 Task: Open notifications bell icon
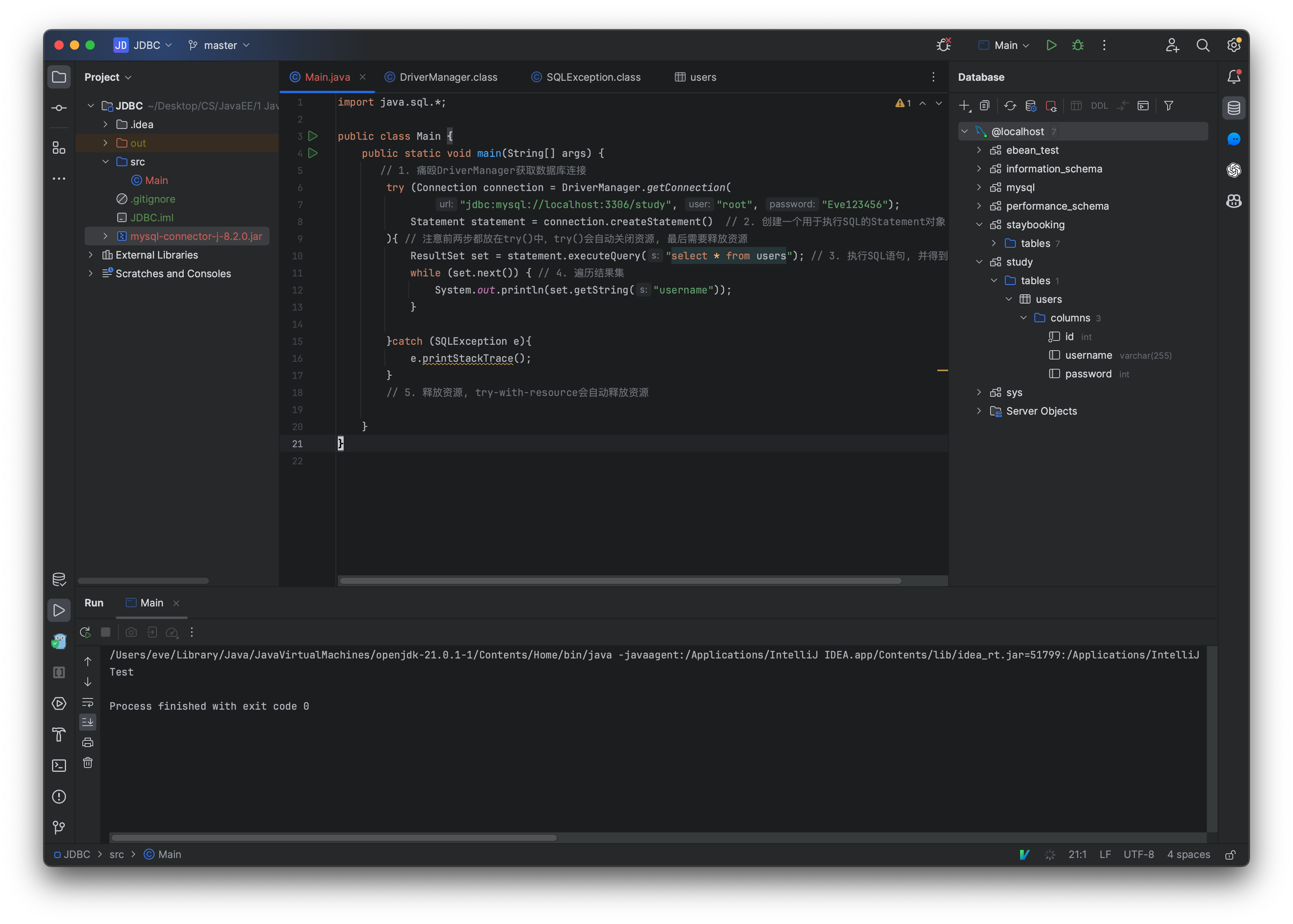[x=1233, y=77]
